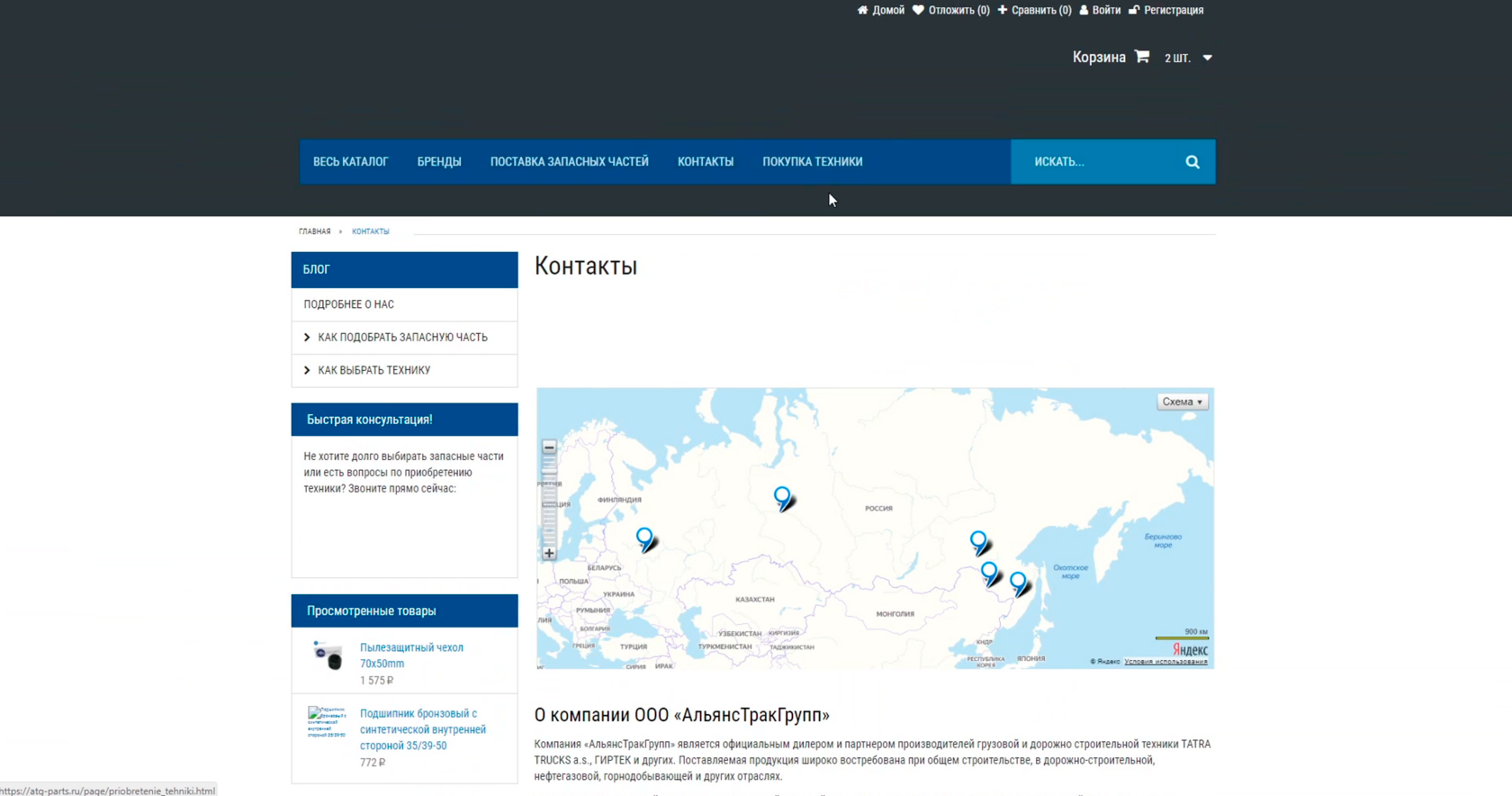Open the Сравнить (0) comparison list
Viewport: 1512px width, 796px height.
(x=1035, y=10)
